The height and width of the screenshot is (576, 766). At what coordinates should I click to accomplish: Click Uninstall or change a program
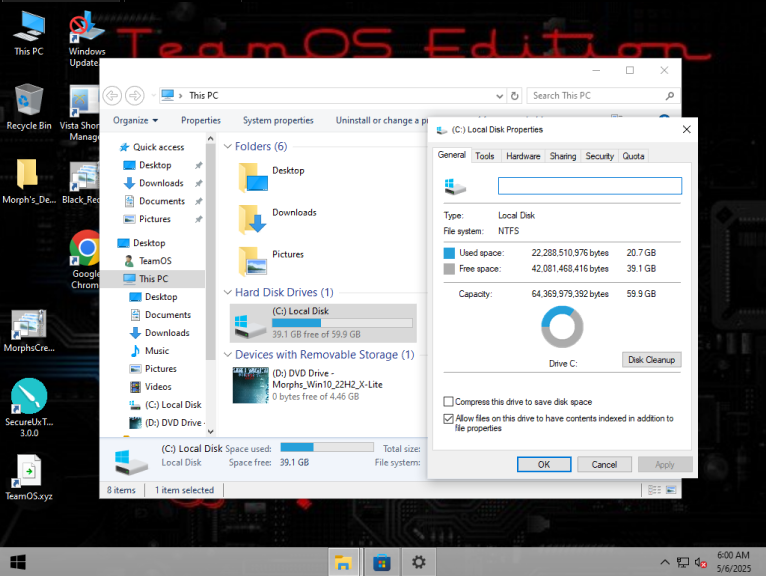[381, 120]
